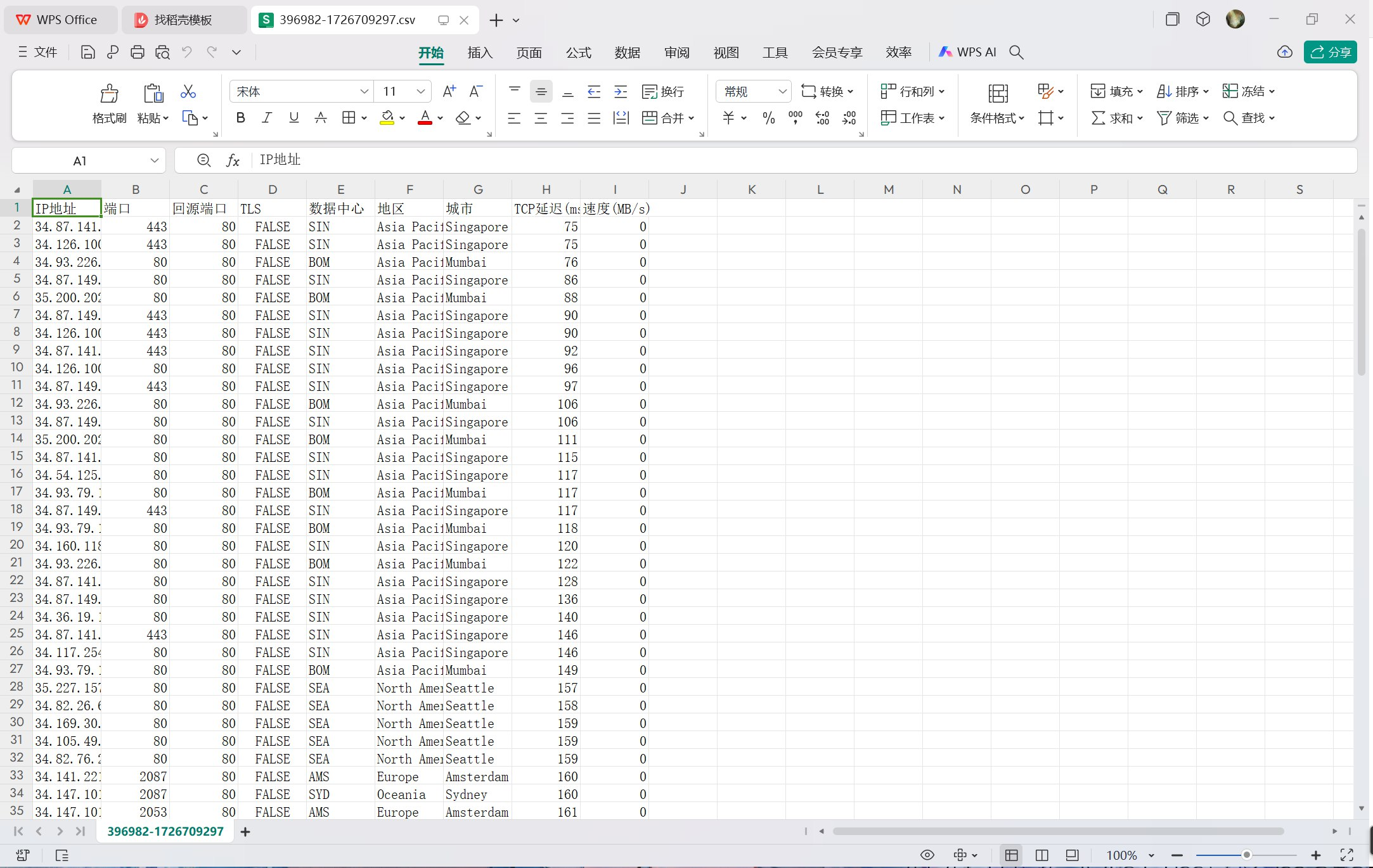Click the Increase indent icon
The height and width of the screenshot is (868, 1373).
point(621,92)
